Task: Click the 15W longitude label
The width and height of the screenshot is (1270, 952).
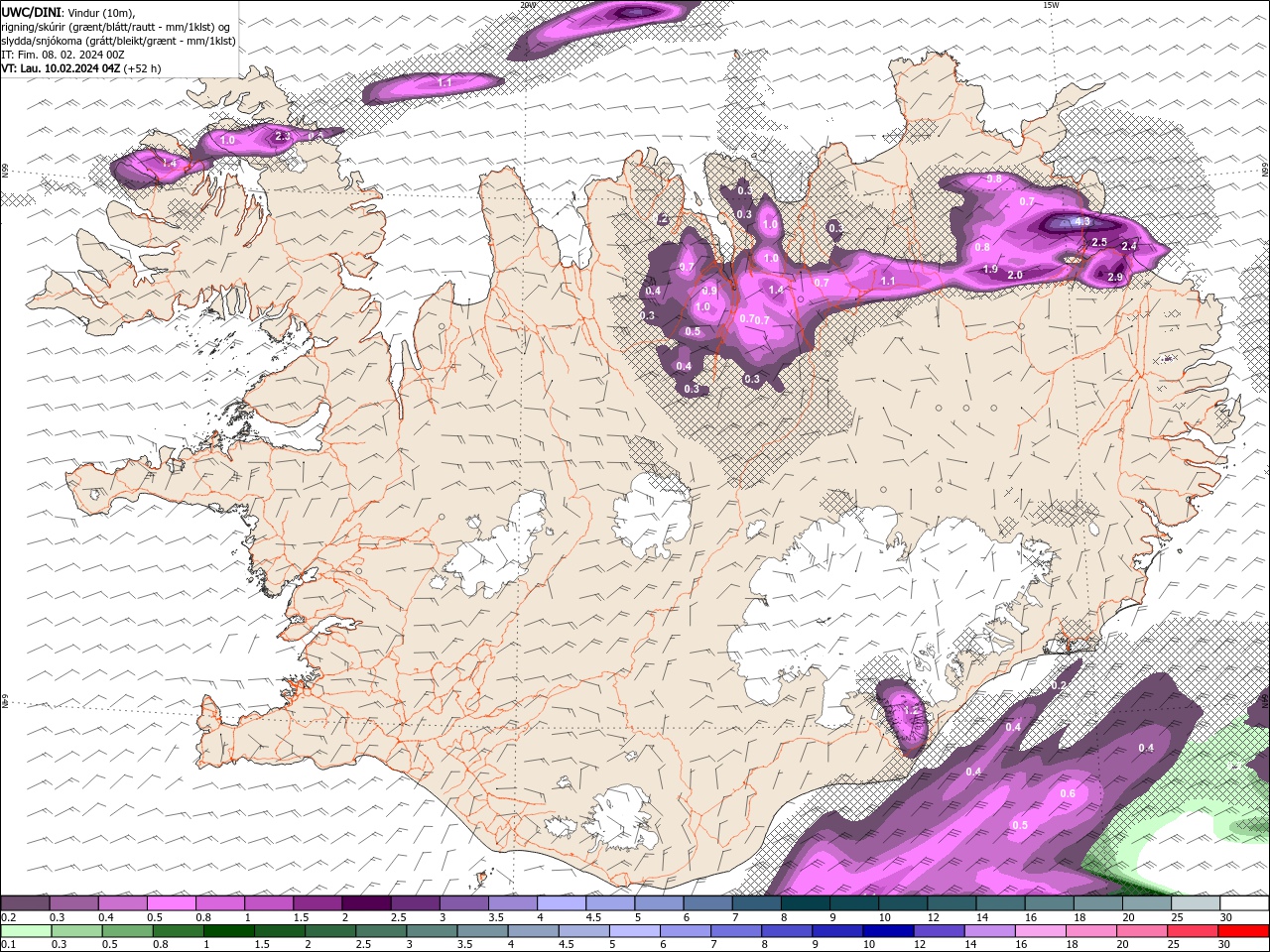Action: click(1051, 5)
